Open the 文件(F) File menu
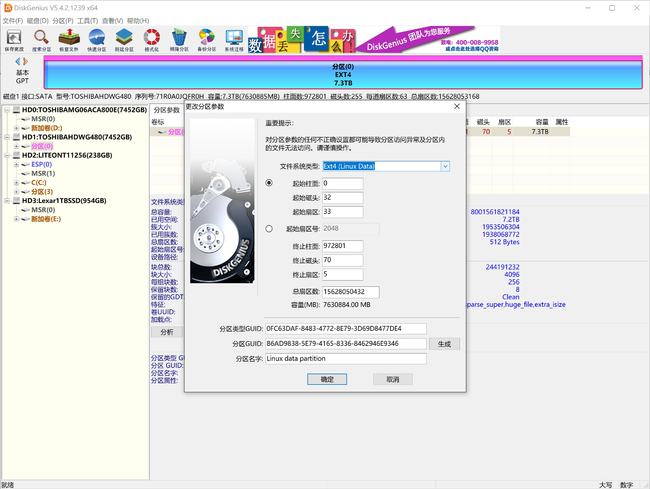The height and width of the screenshot is (489, 650). 13,21
